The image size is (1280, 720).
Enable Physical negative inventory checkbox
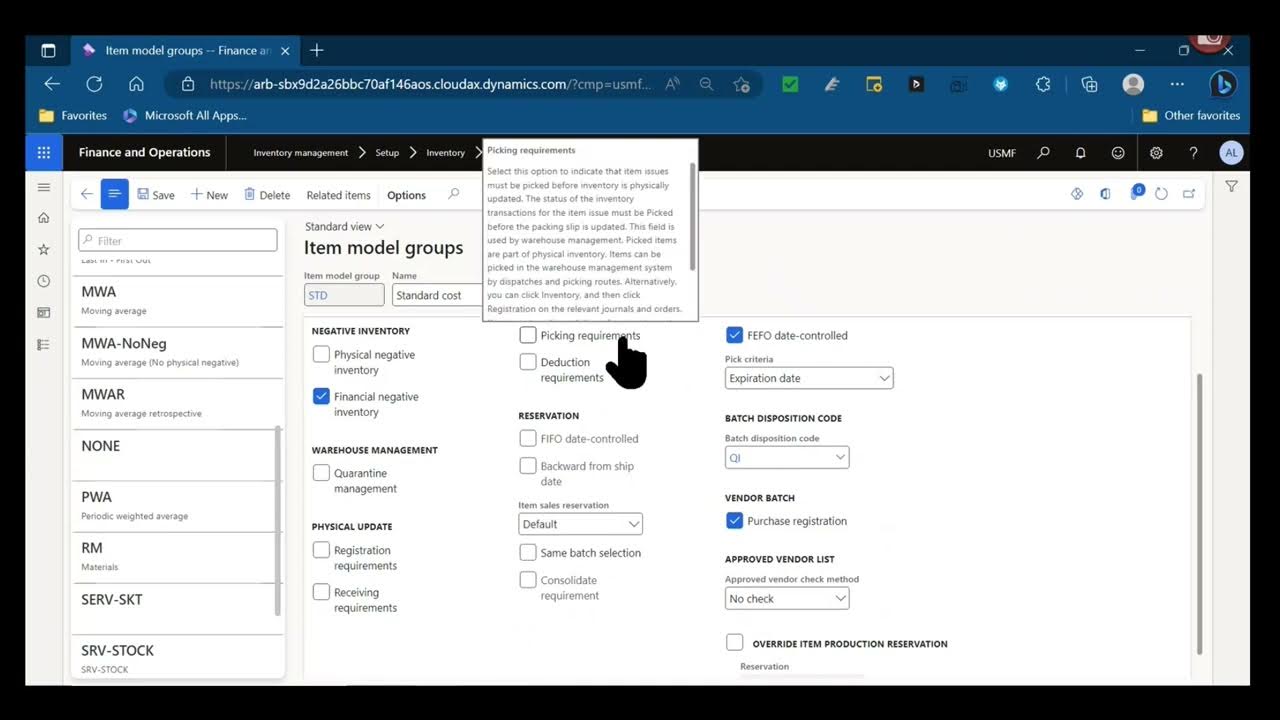point(321,354)
